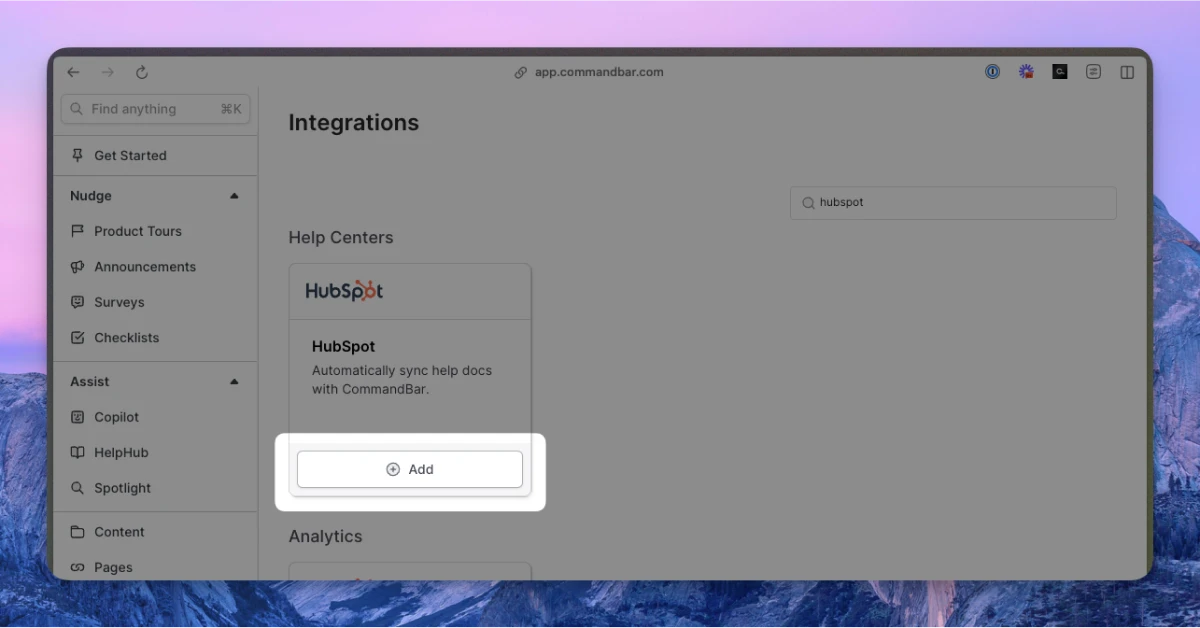
Task: Select Surveys in the sidebar
Action: (x=119, y=302)
